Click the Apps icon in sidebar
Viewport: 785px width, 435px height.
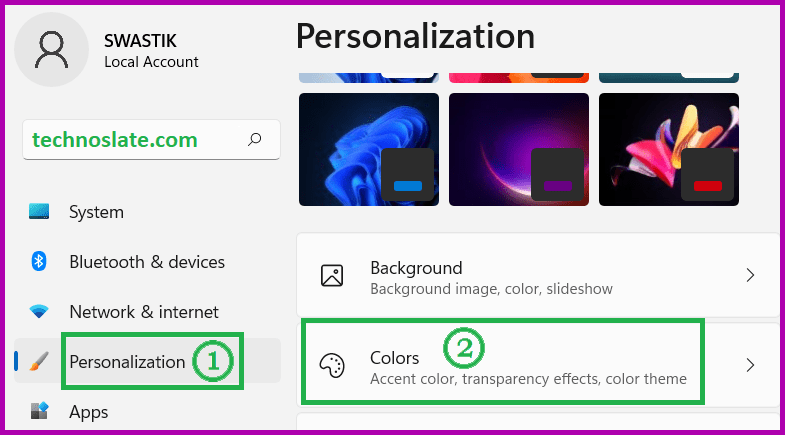tap(39, 411)
